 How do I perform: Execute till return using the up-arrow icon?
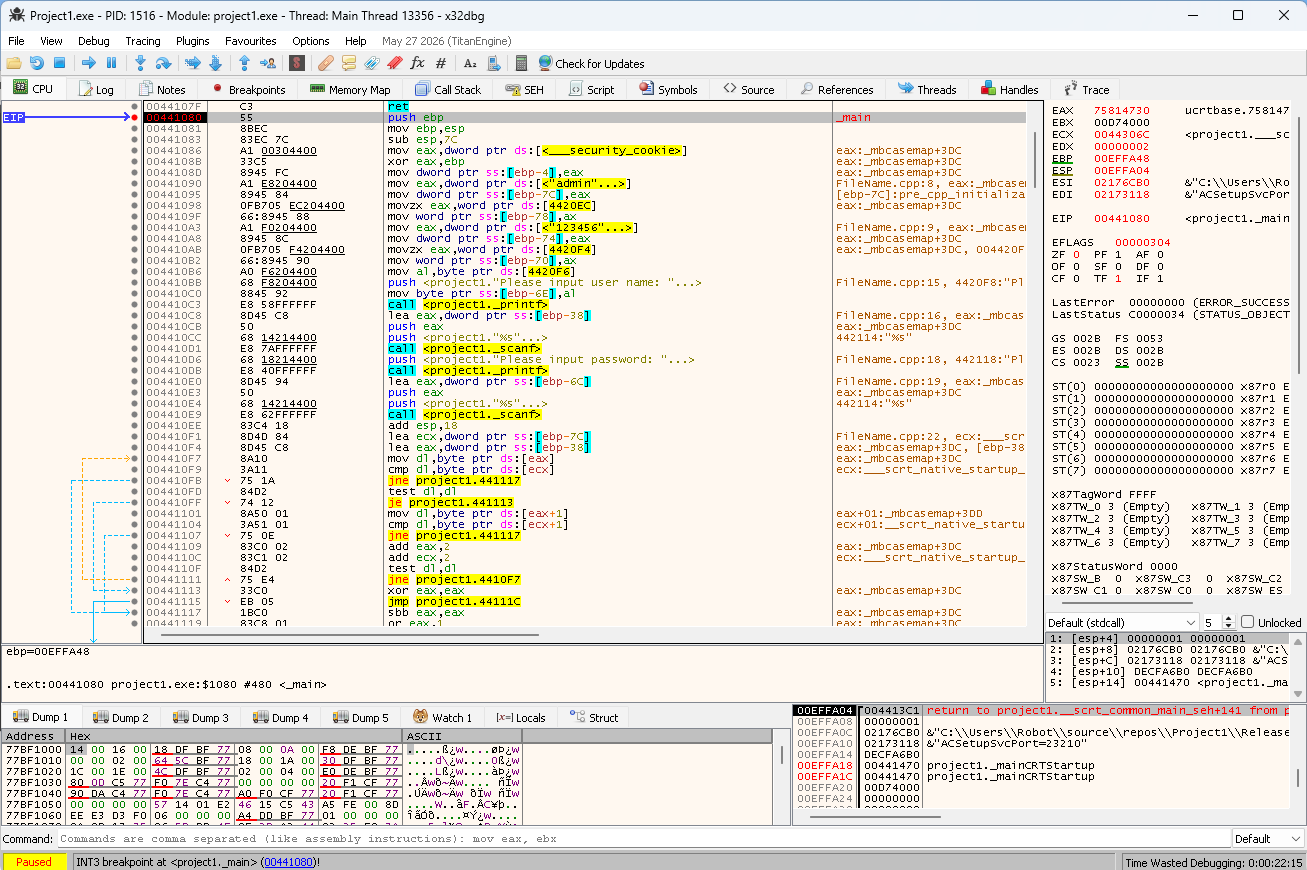[245, 63]
